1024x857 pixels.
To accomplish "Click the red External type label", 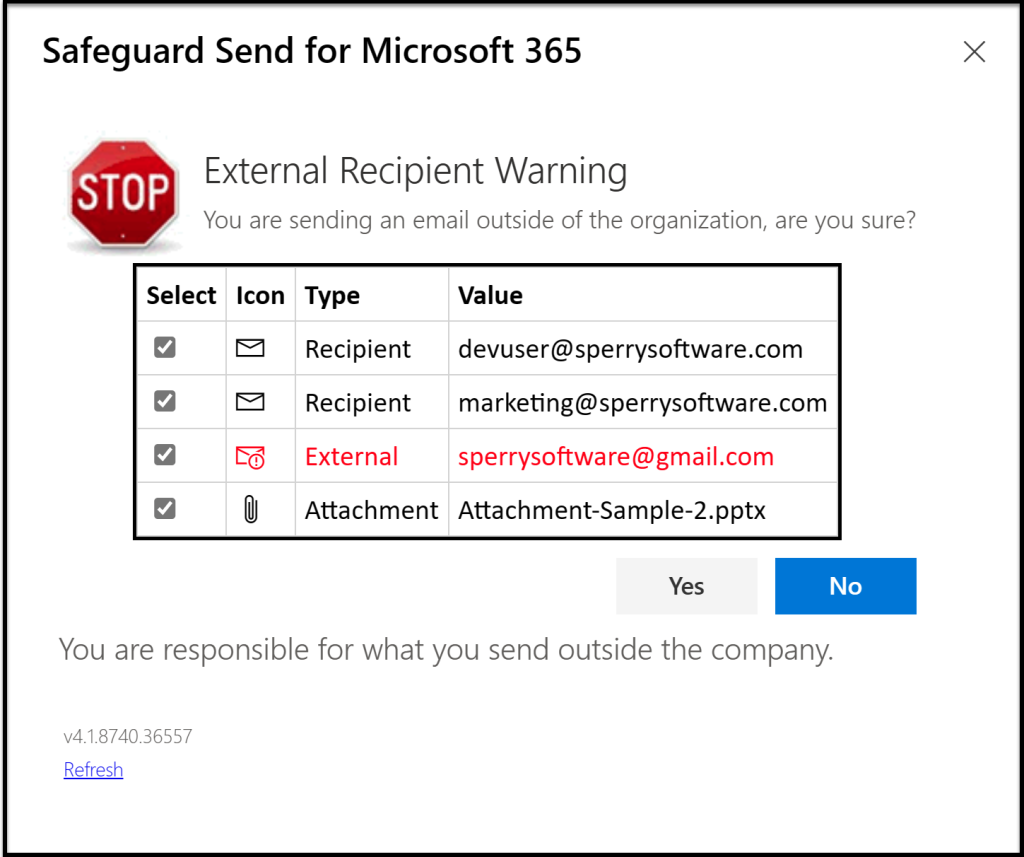I will 351,457.
